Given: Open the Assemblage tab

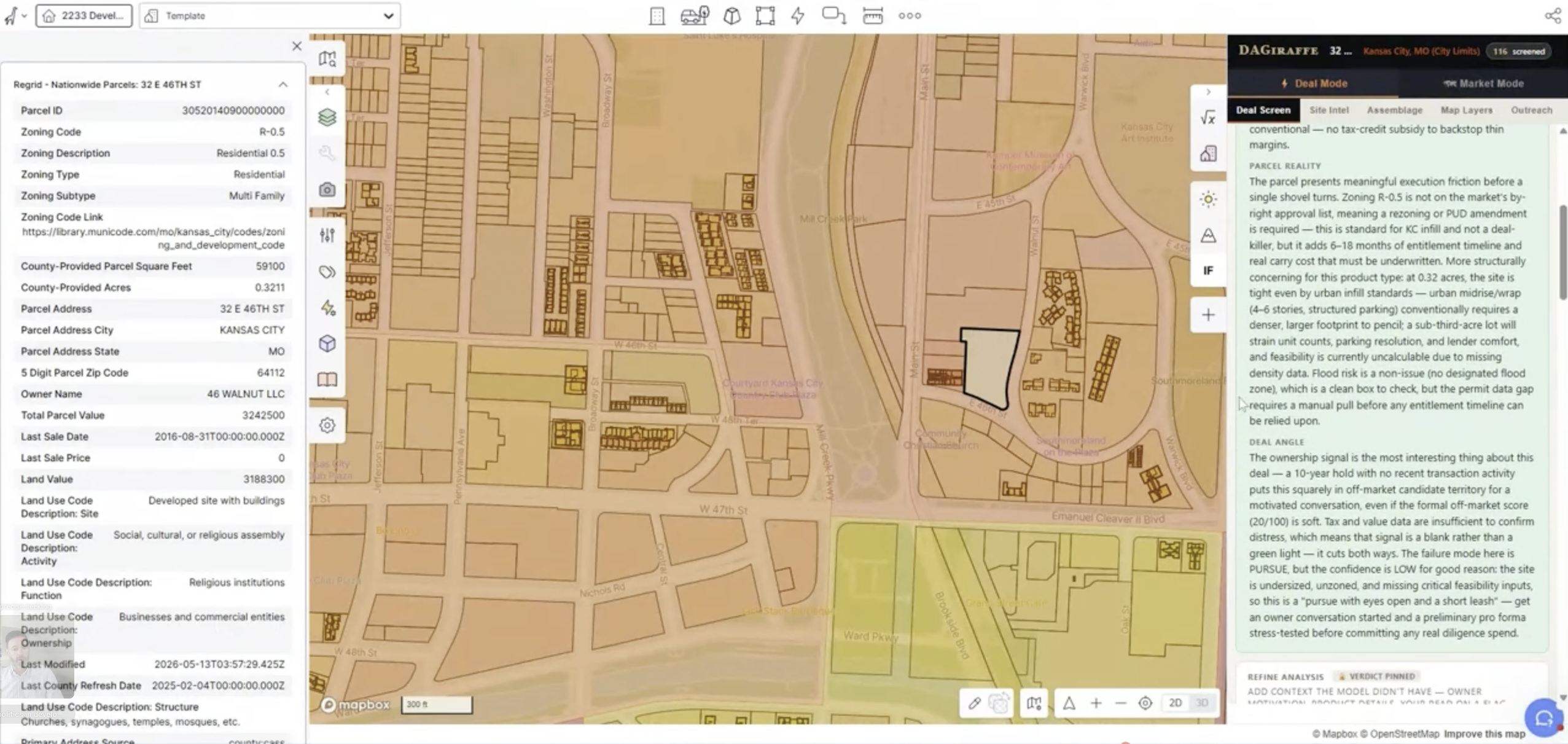Looking at the screenshot, I should tap(1394, 110).
